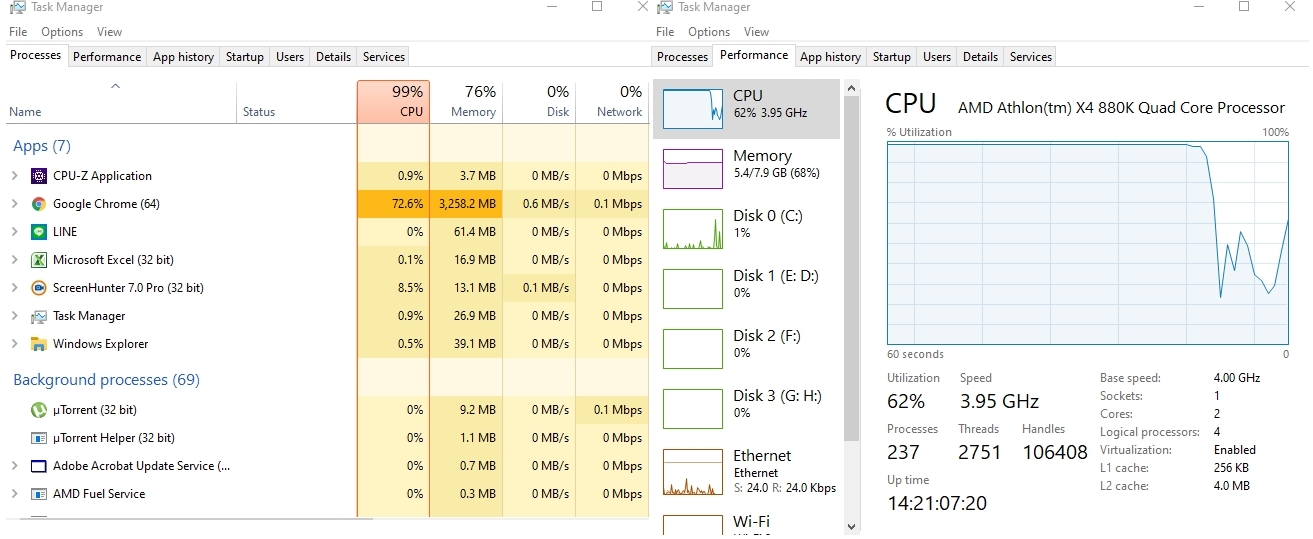Click the AMD Fuel Service icon
1313x539 pixels.
pos(39,494)
